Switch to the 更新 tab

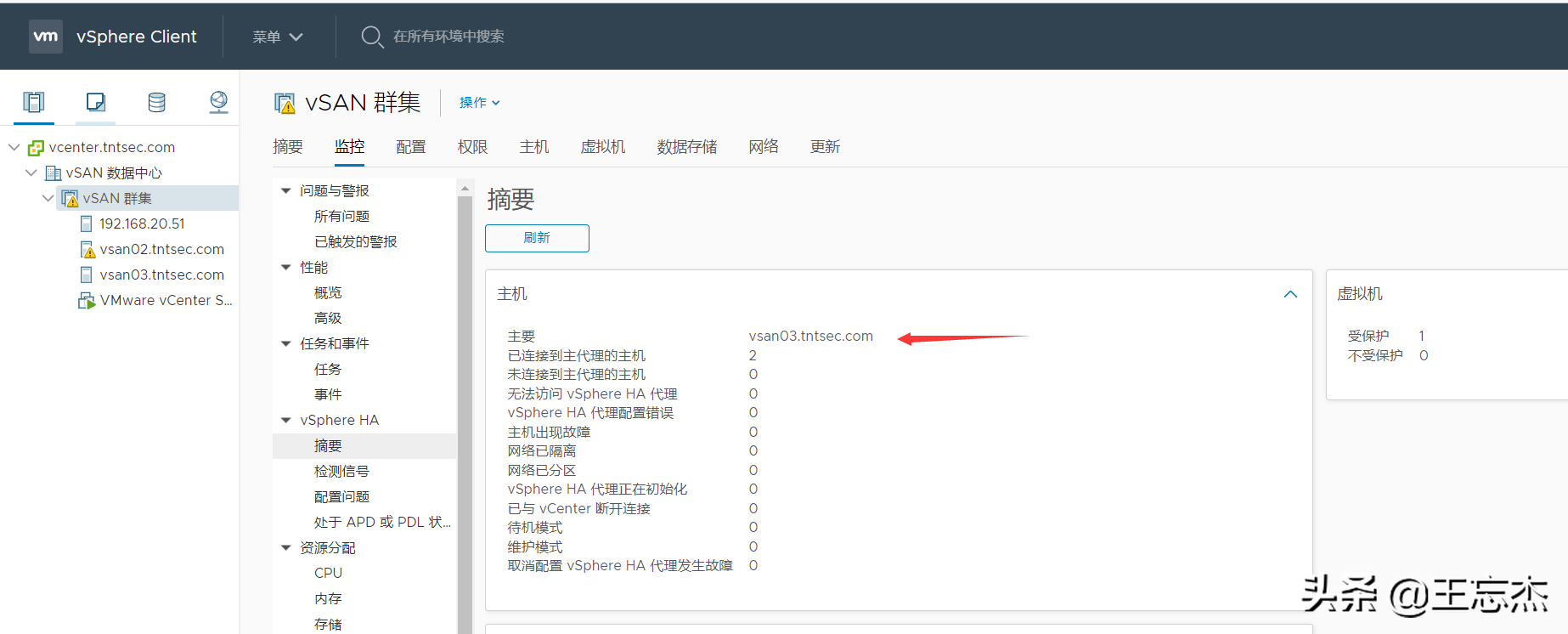pyautogui.click(x=825, y=147)
